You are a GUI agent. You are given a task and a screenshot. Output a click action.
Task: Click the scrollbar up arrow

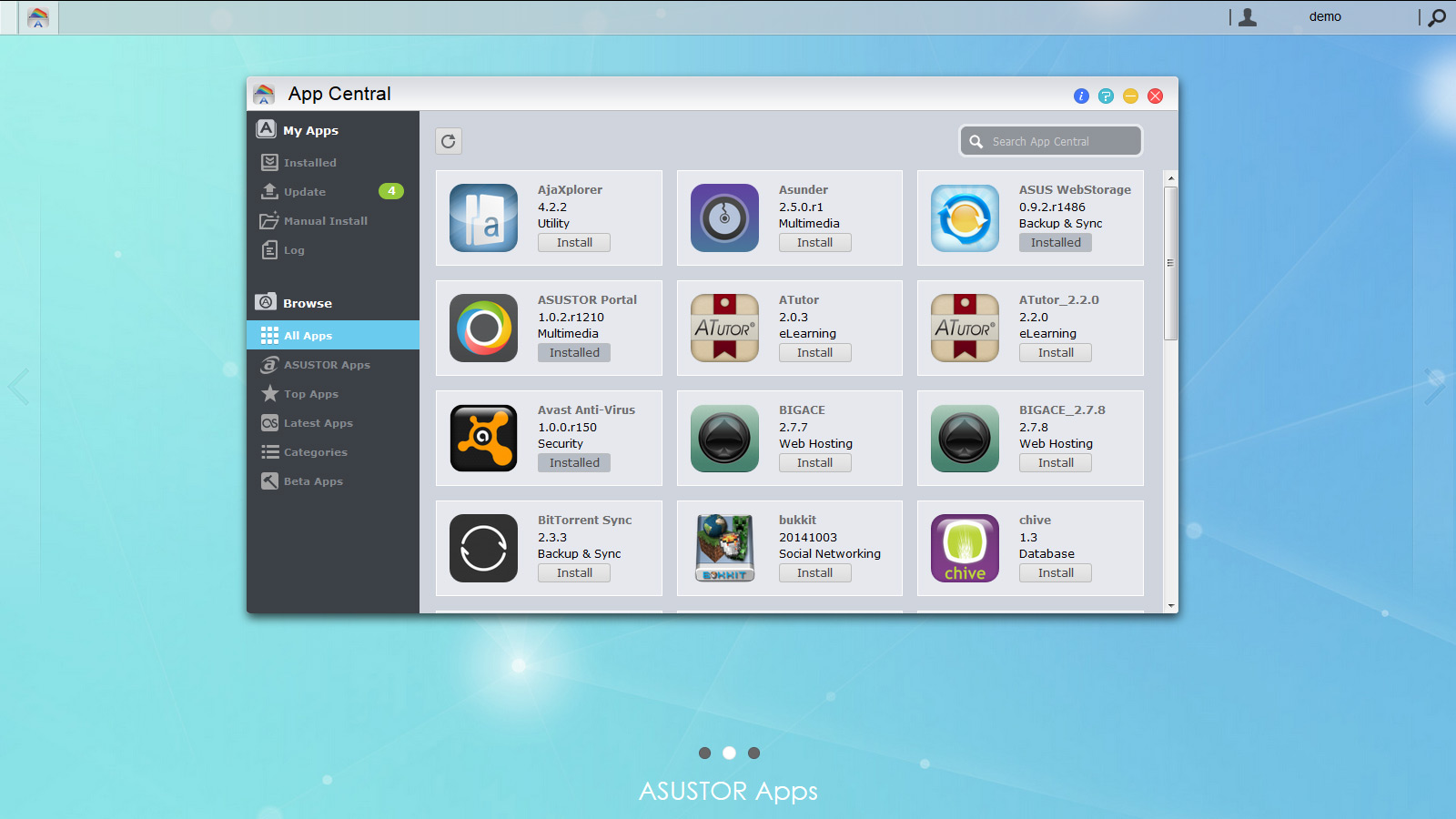[x=1171, y=178]
